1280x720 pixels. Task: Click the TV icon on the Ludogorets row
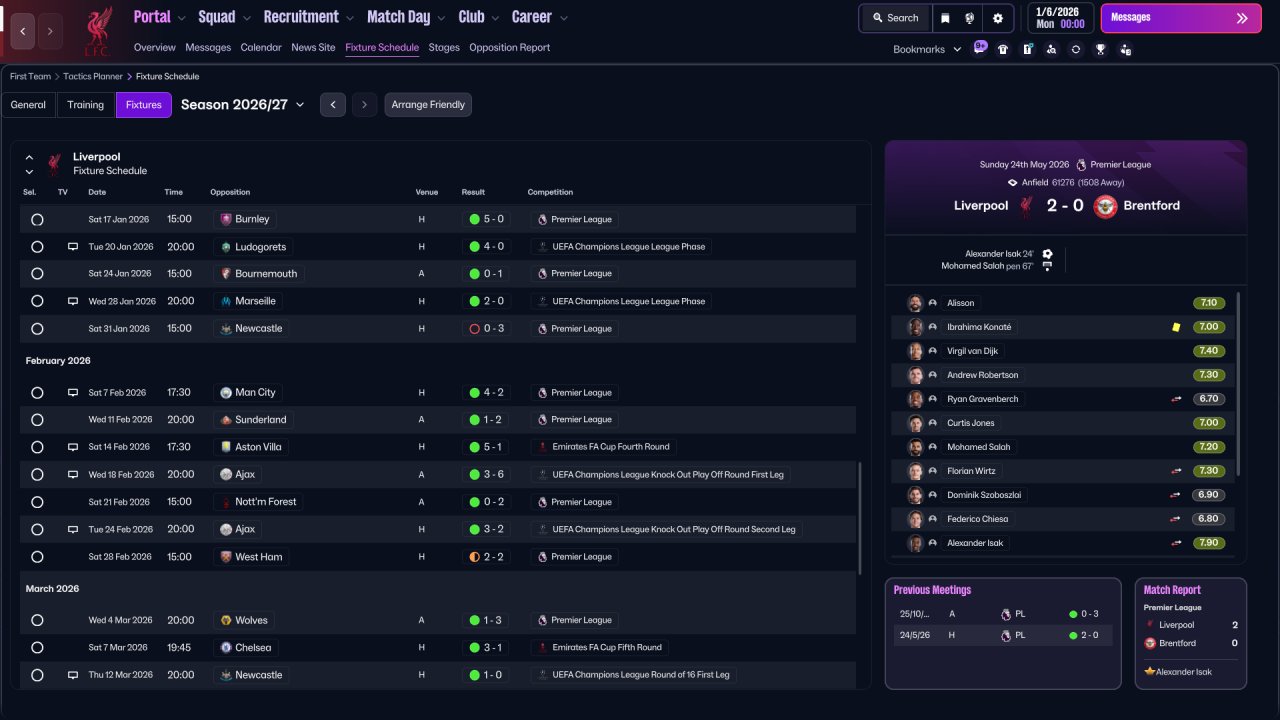[73, 246]
